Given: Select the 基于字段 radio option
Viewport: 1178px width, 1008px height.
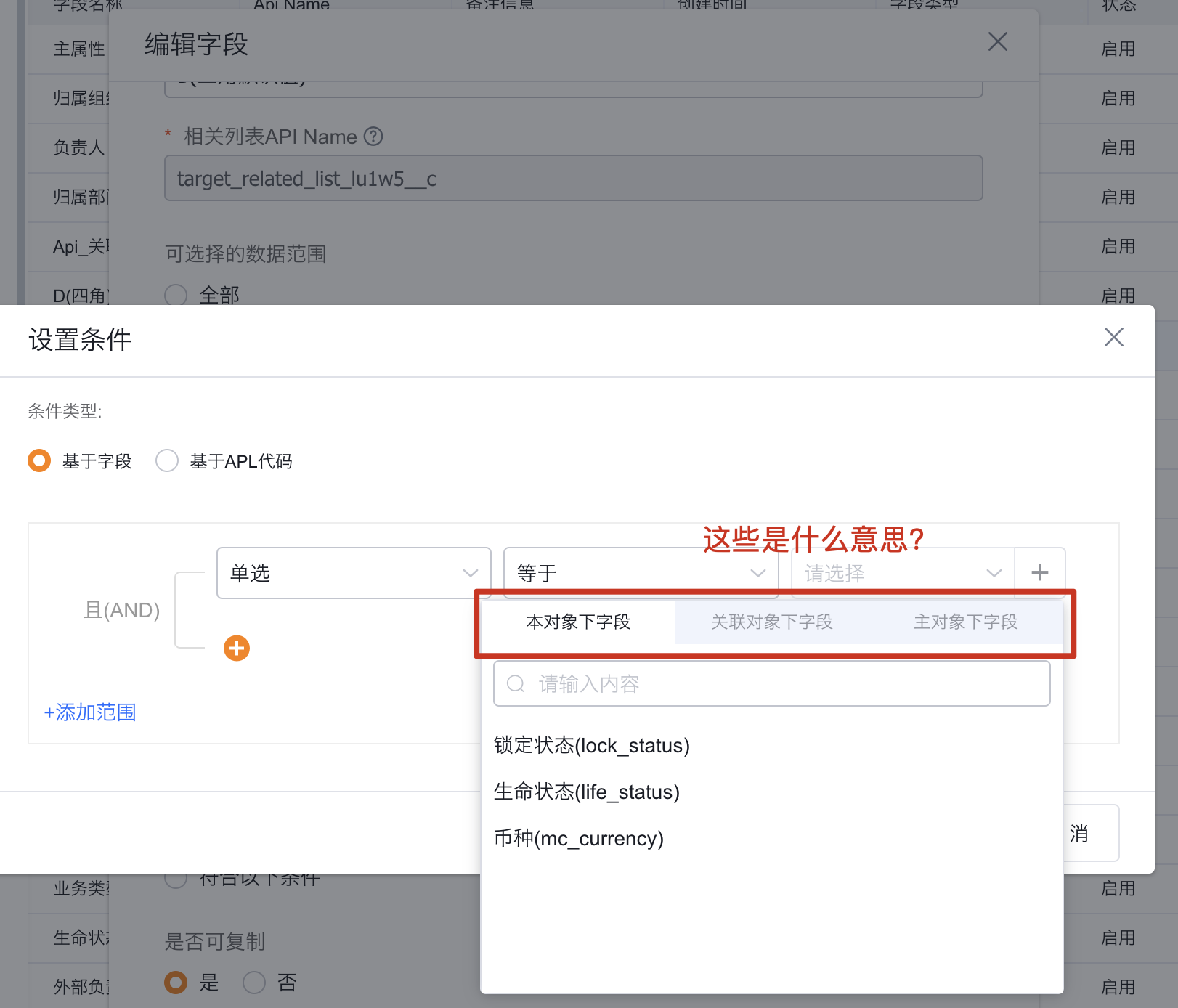Looking at the screenshot, I should point(39,460).
